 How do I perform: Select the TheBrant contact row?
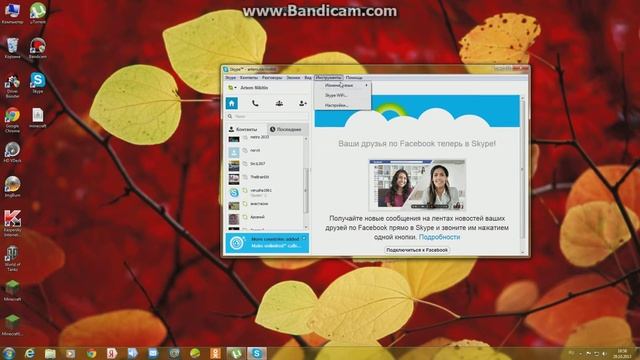tap(265, 177)
